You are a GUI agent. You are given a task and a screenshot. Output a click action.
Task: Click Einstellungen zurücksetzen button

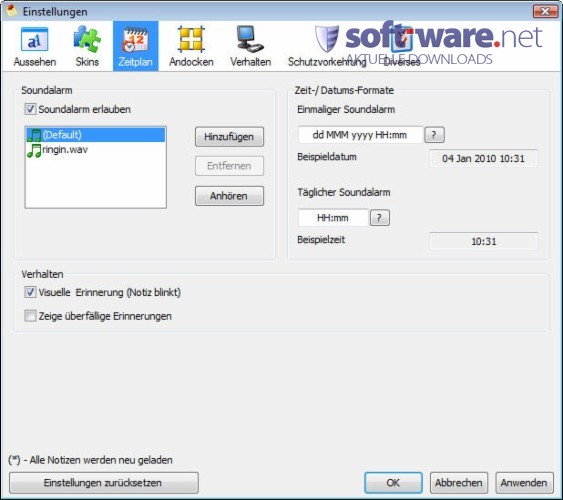103,483
